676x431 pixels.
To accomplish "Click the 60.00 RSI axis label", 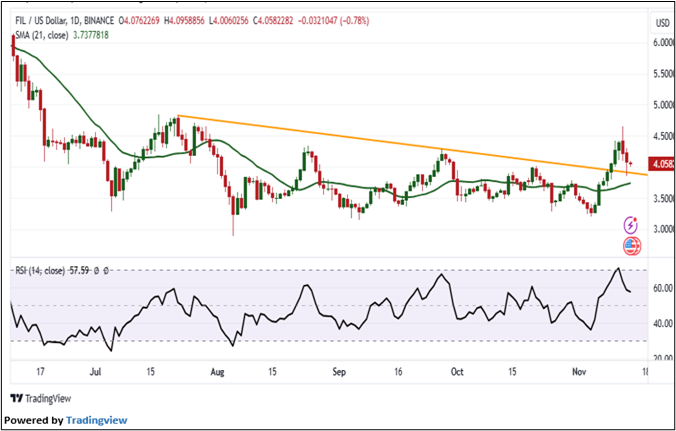I will click(663, 288).
